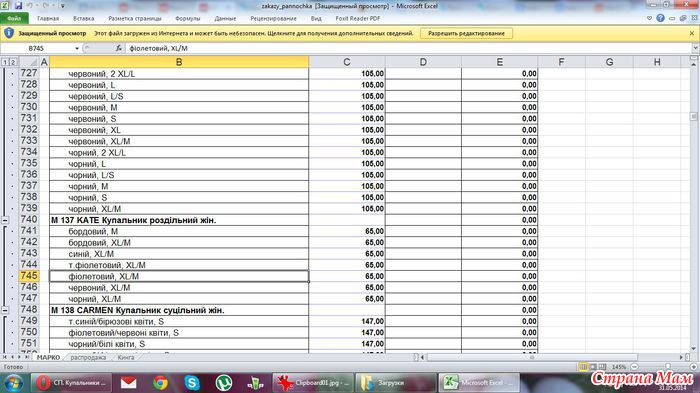The width and height of the screenshot is (700, 393).
Task: Click the zoom slider handle
Action: tap(668, 367)
